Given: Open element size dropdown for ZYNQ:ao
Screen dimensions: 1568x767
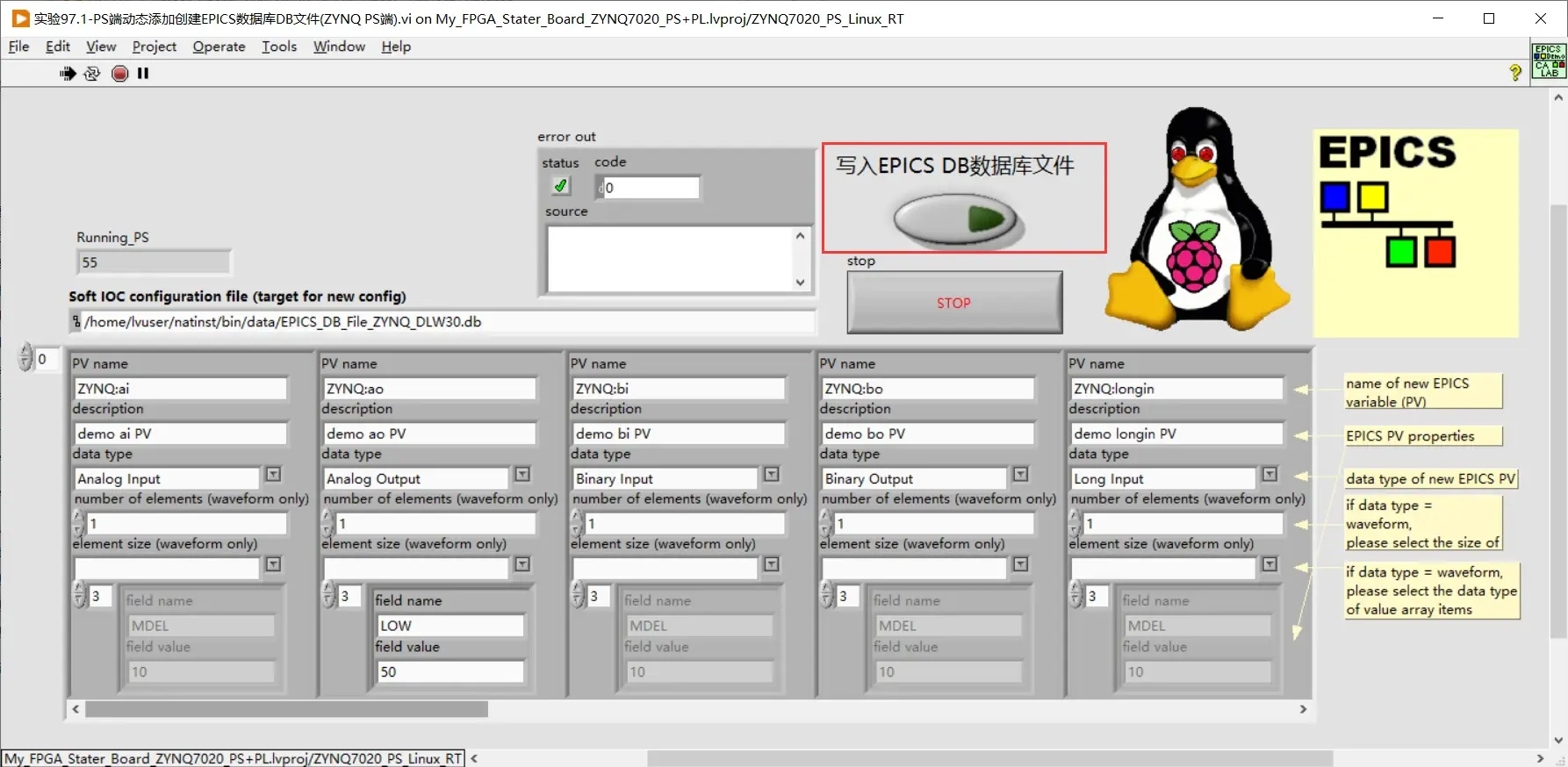Looking at the screenshot, I should 522,564.
